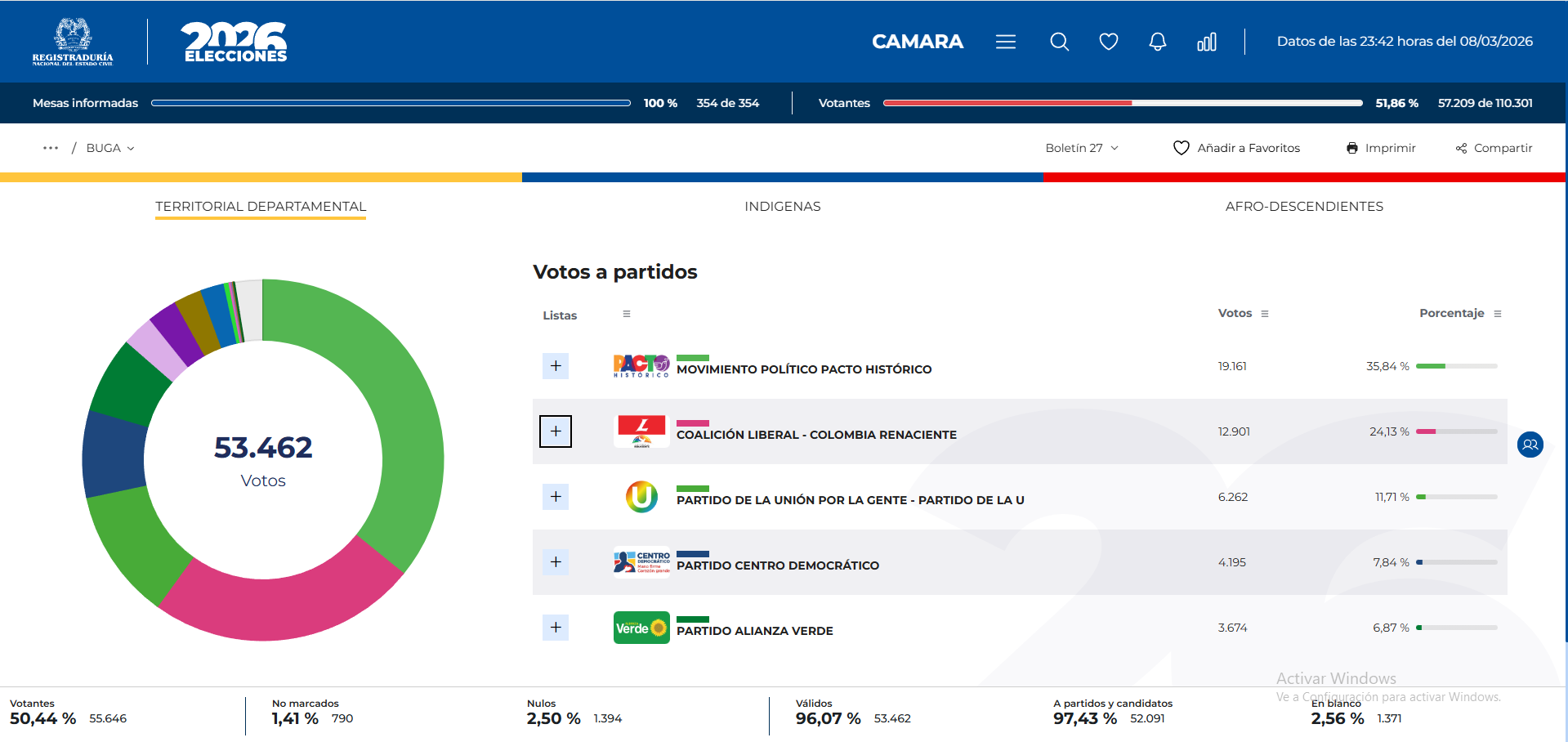Open the hamburger menu in header
This screenshot has height=742, width=1568.
[x=1006, y=42]
